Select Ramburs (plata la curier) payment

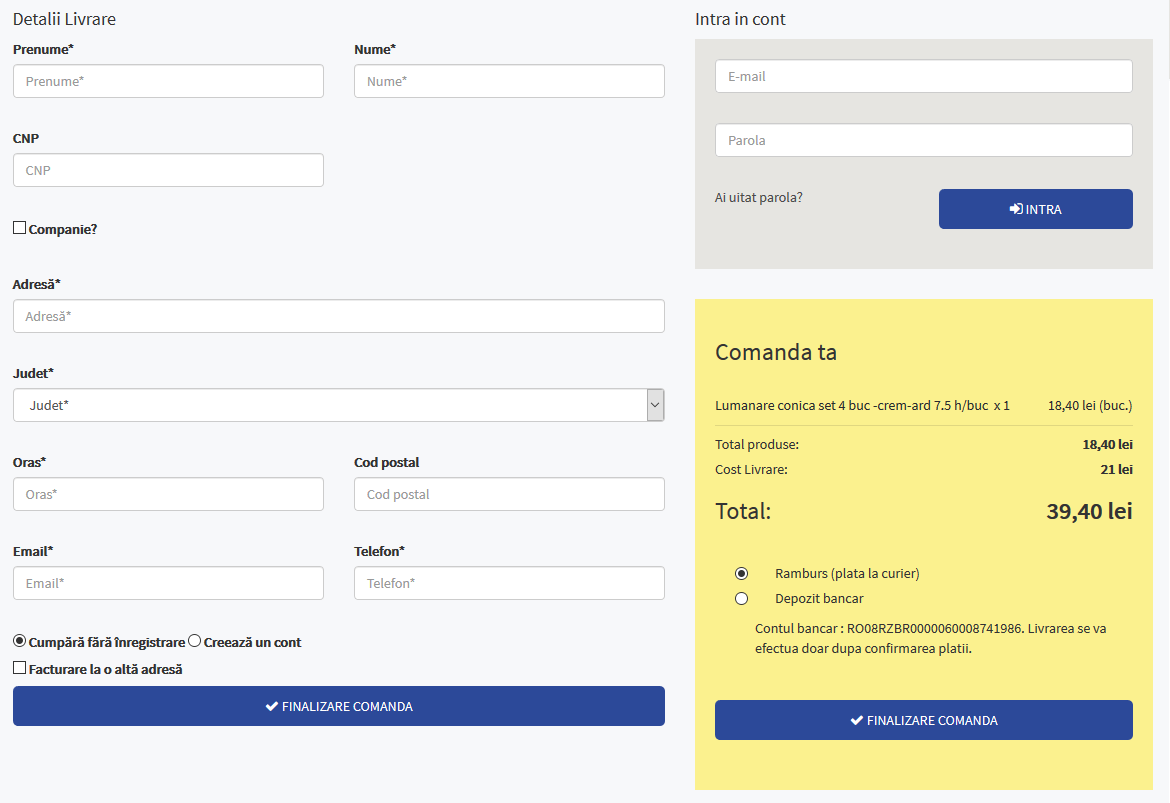click(741, 574)
